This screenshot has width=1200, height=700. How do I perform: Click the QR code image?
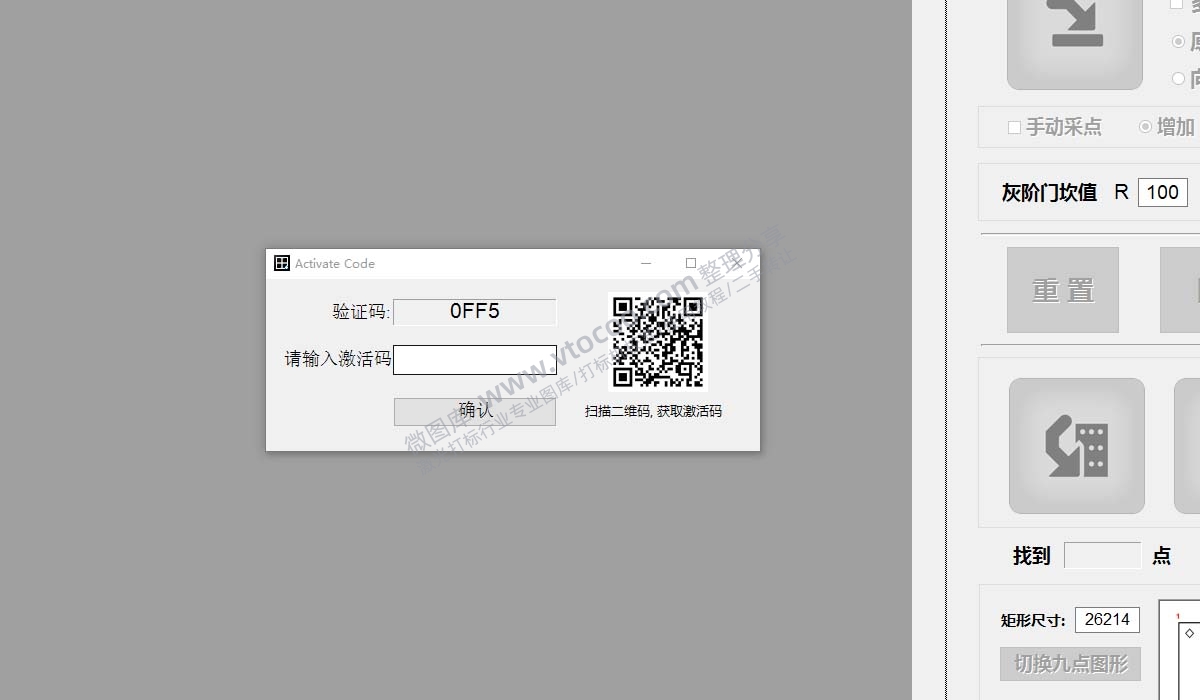click(657, 340)
